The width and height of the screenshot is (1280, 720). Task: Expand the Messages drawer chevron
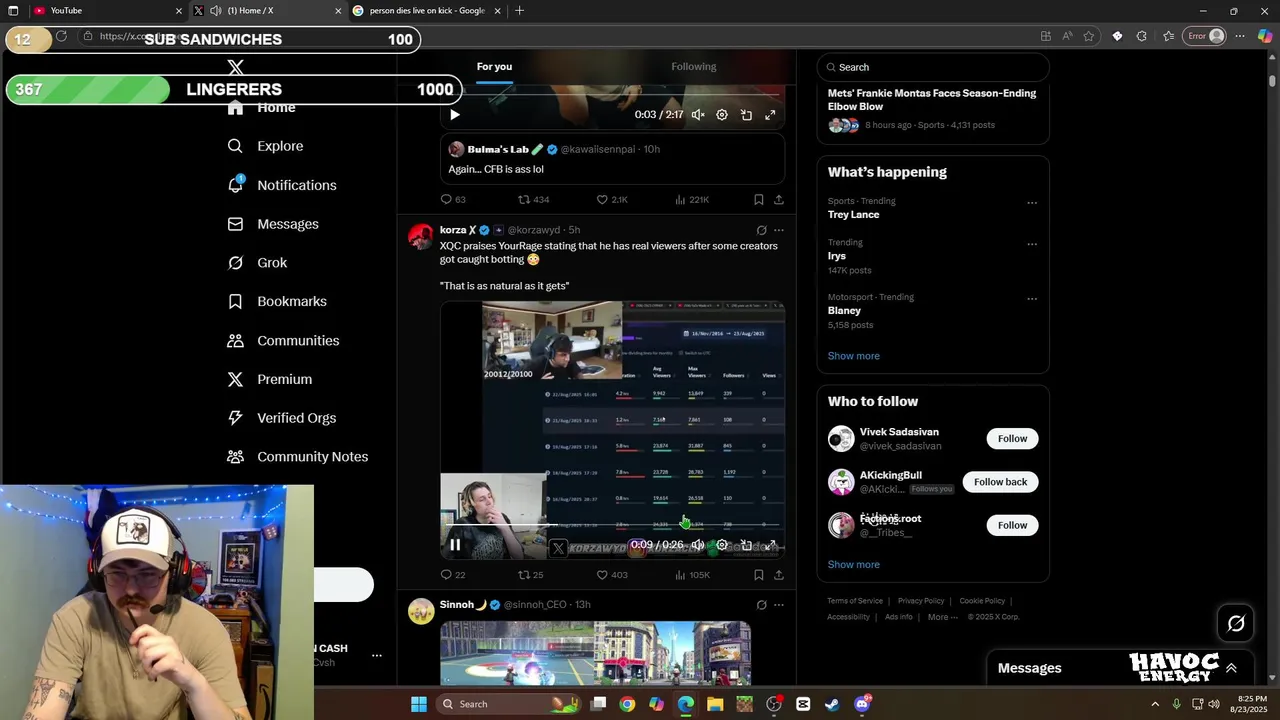coord(1231,668)
